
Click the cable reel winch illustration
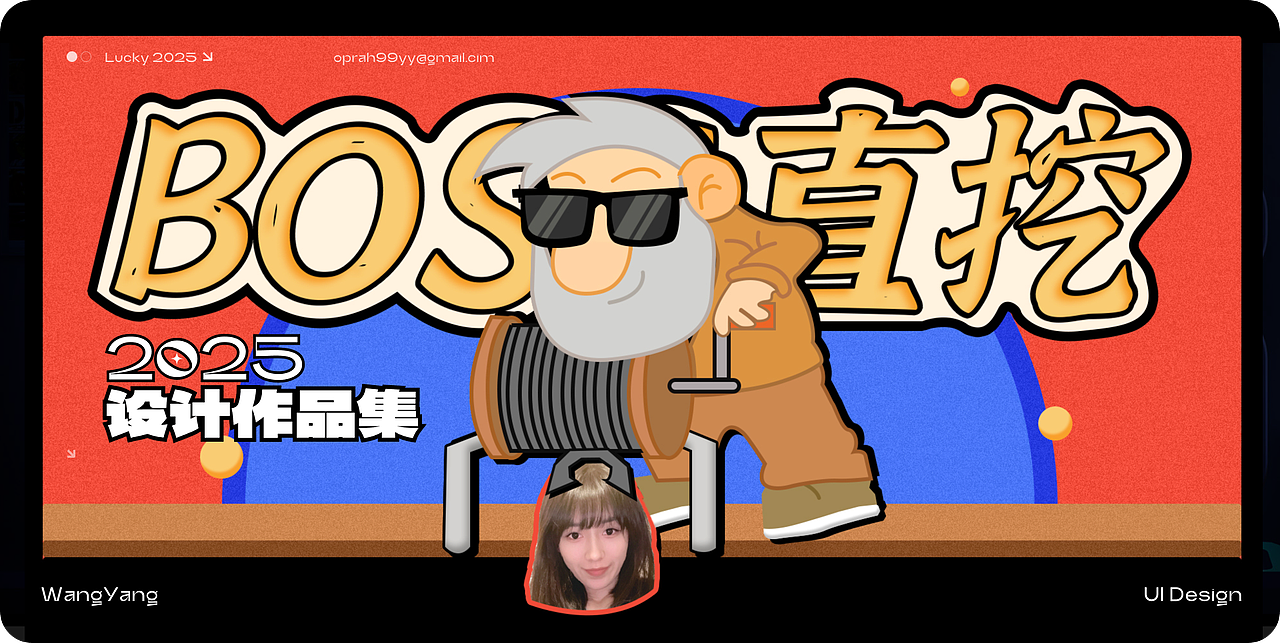tap(560, 400)
